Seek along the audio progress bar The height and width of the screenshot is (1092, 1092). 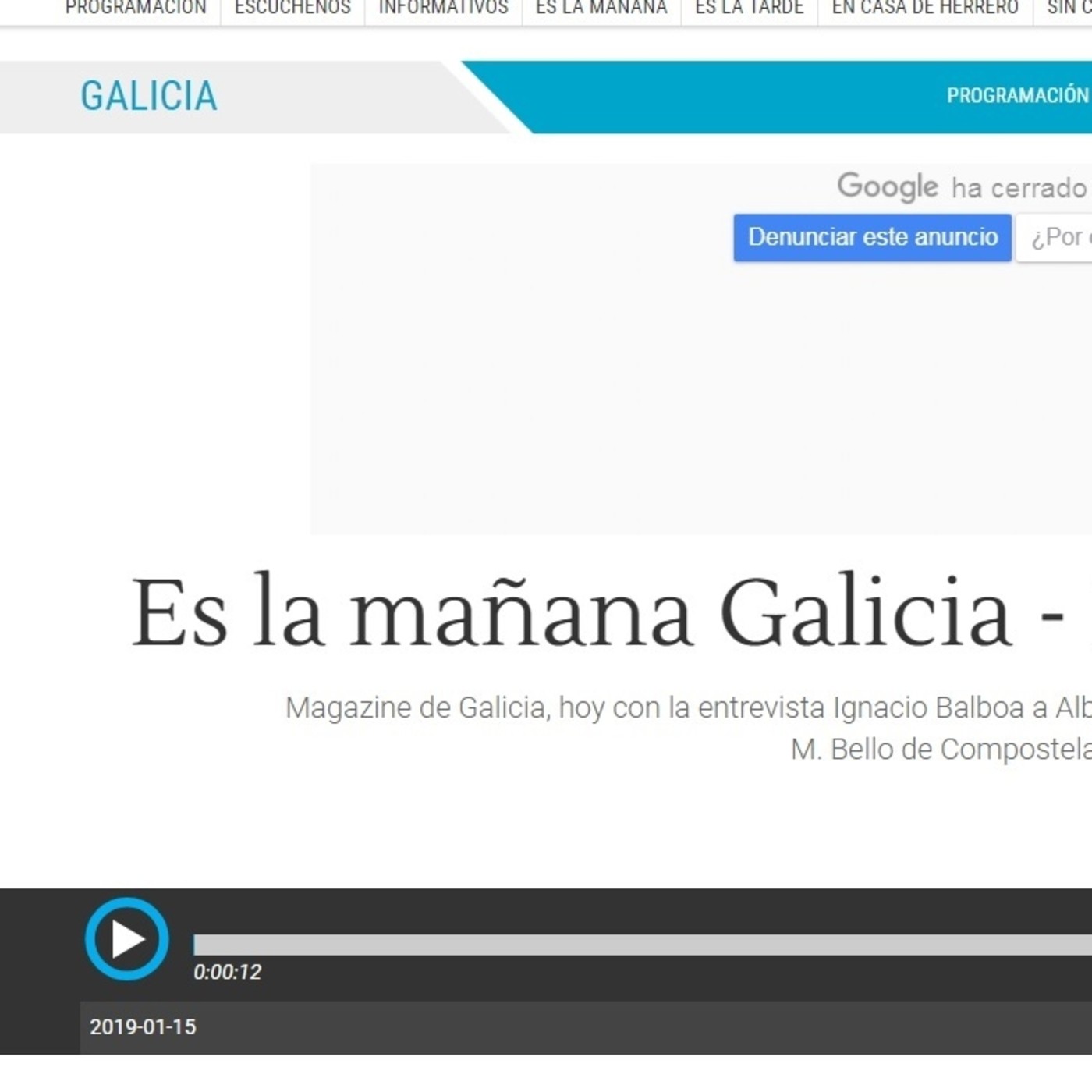[643, 945]
